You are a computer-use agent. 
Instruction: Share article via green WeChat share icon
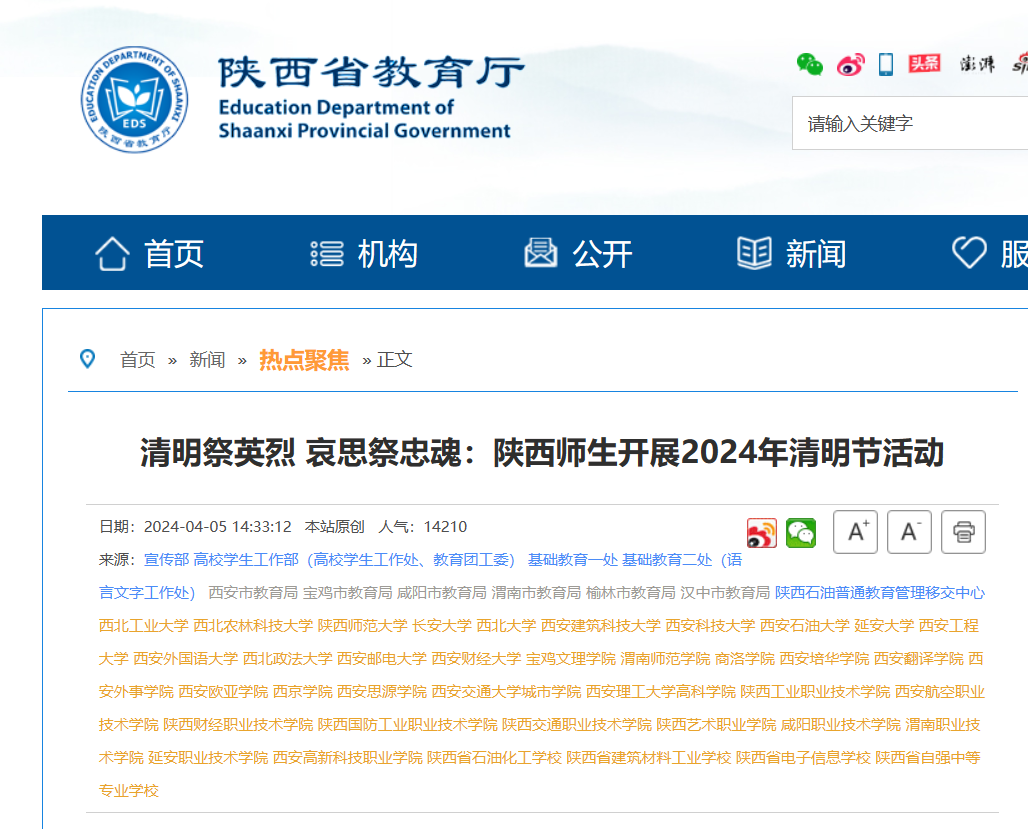click(801, 533)
